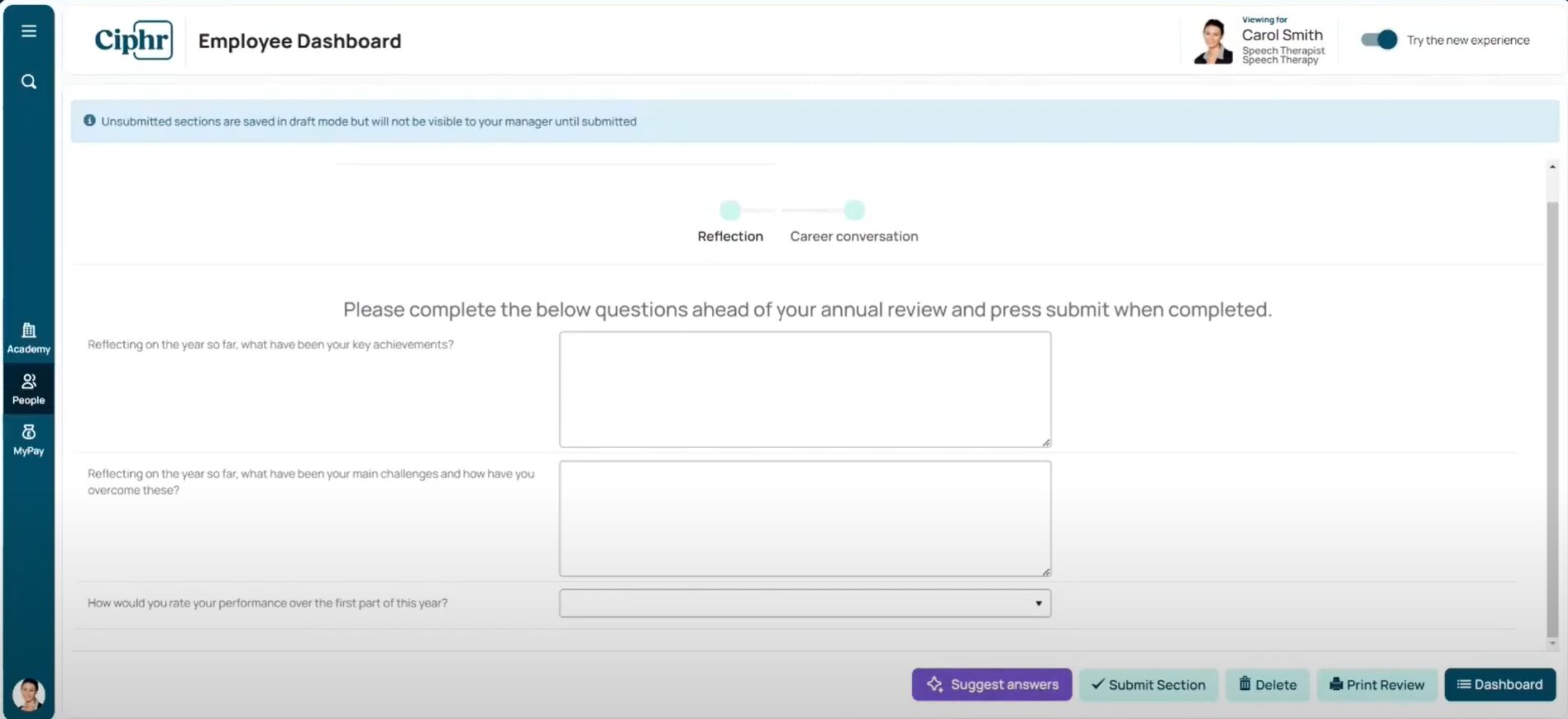Open the People sidebar section
Viewport: 1568px width, 719px height.
[29, 388]
